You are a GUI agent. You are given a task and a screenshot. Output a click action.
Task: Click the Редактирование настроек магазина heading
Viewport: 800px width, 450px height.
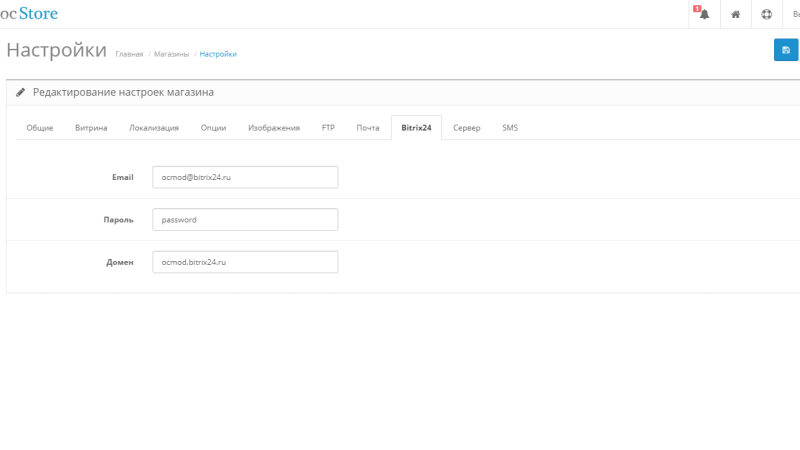tap(123, 92)
